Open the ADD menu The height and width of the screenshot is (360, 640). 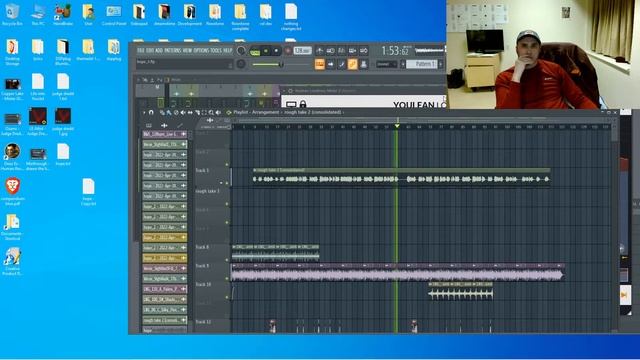(x=159, y=50)
